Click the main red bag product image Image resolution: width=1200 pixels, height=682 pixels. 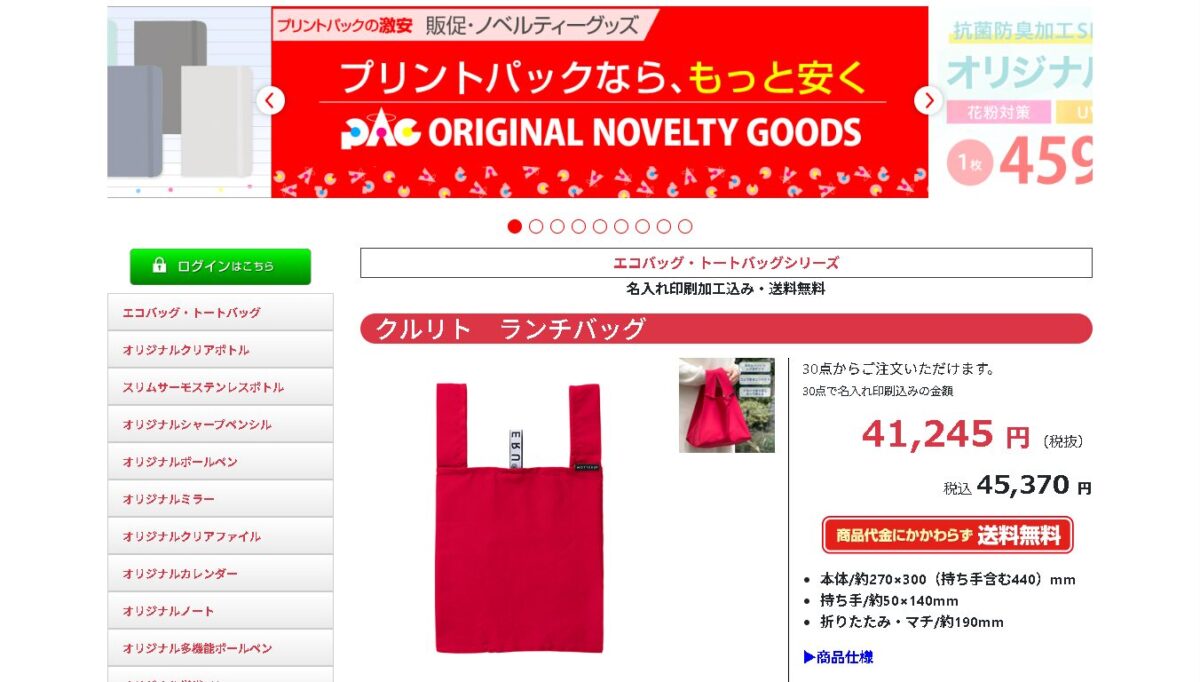[x=518, y=517]
